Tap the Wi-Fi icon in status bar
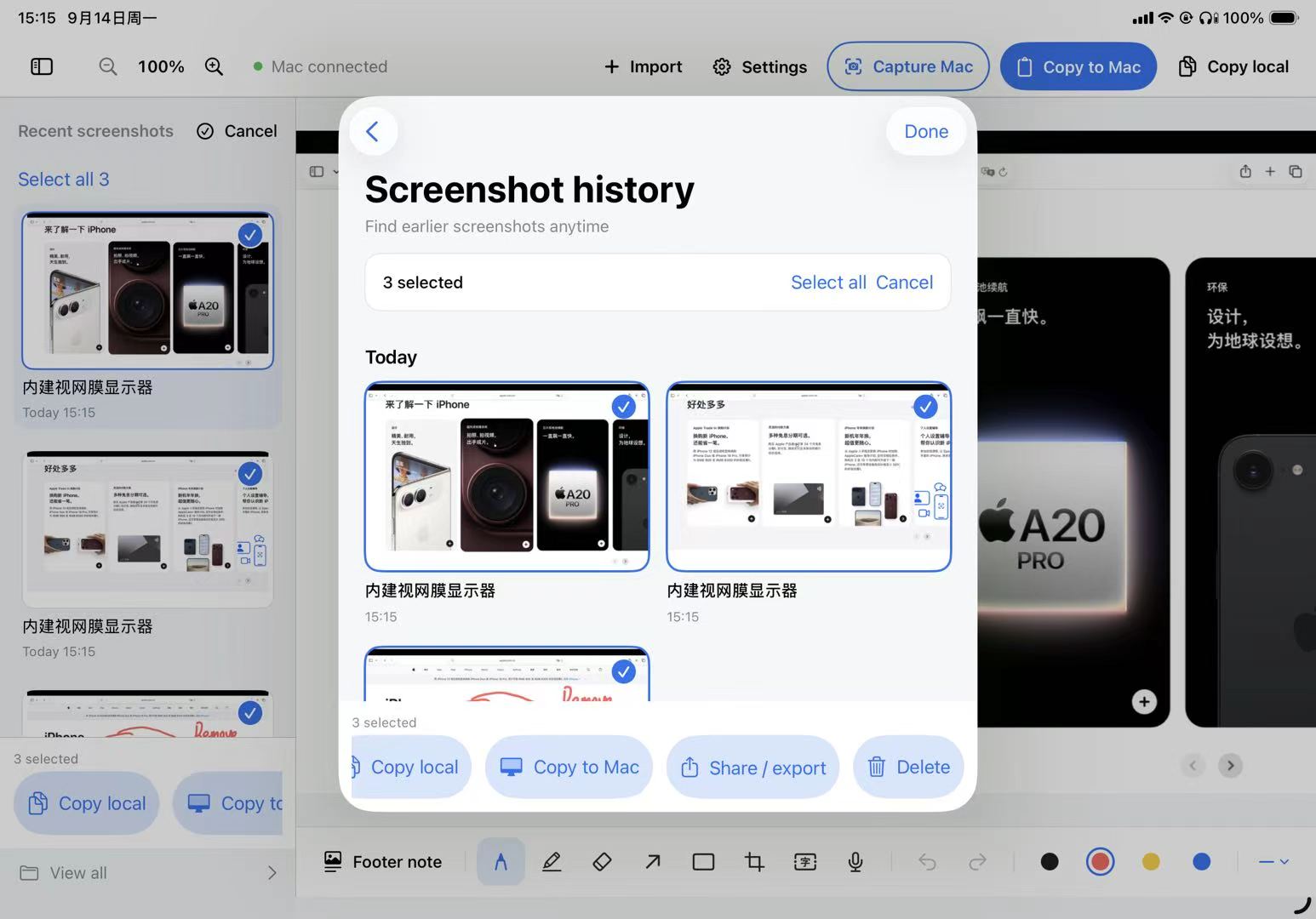This screenshot has width=1316, height=919. point(1165,18)
